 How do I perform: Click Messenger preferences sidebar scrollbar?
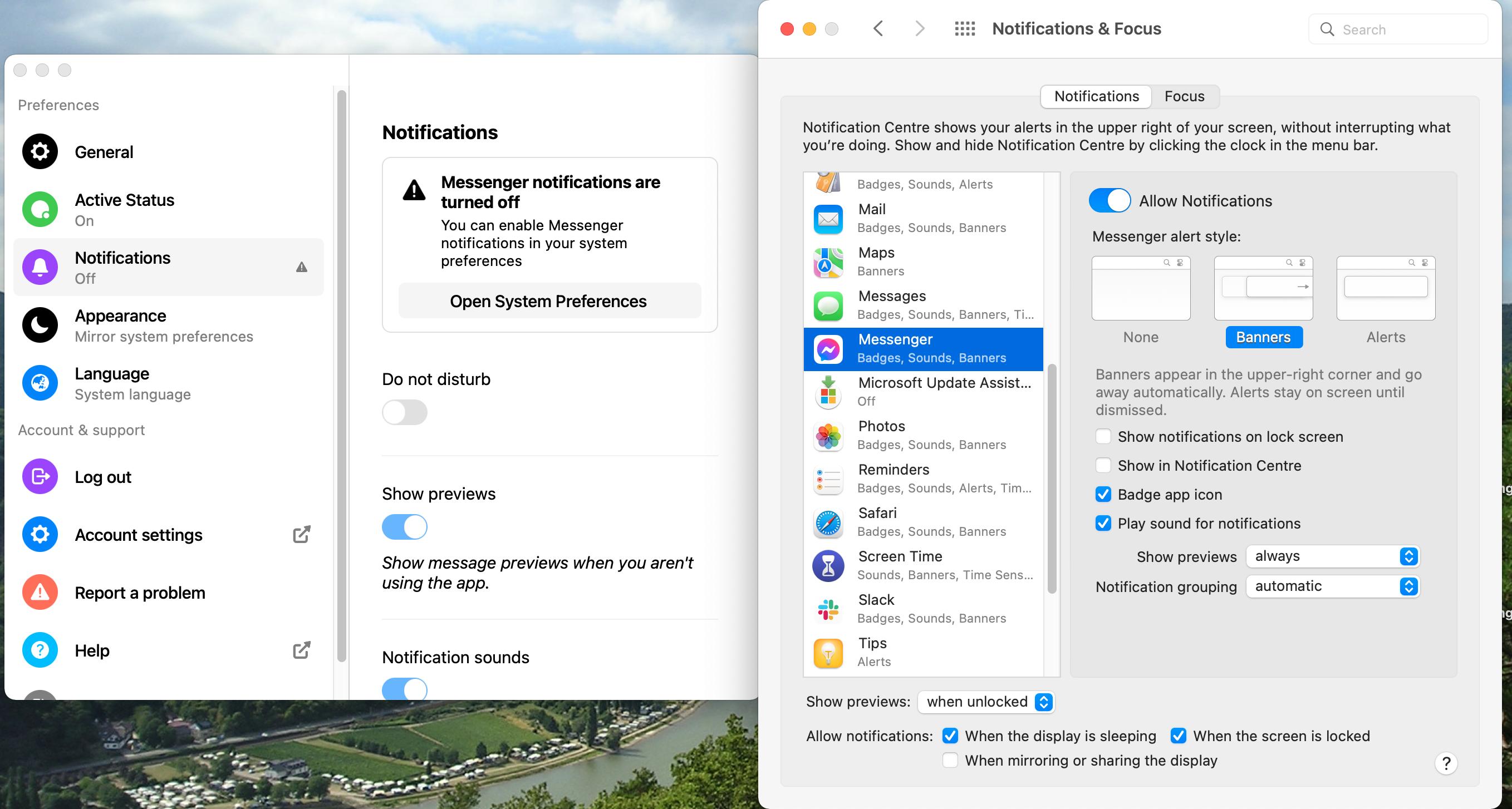click(342, 376)
